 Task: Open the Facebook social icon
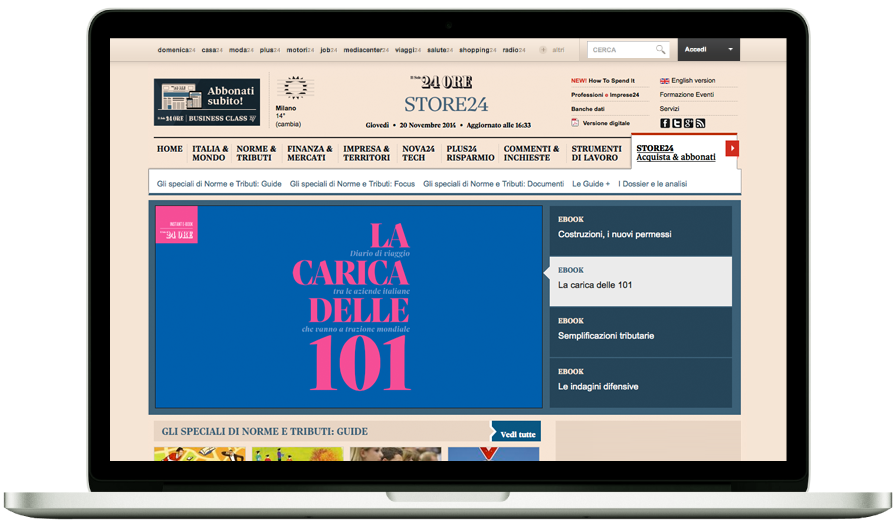[665, 123]
